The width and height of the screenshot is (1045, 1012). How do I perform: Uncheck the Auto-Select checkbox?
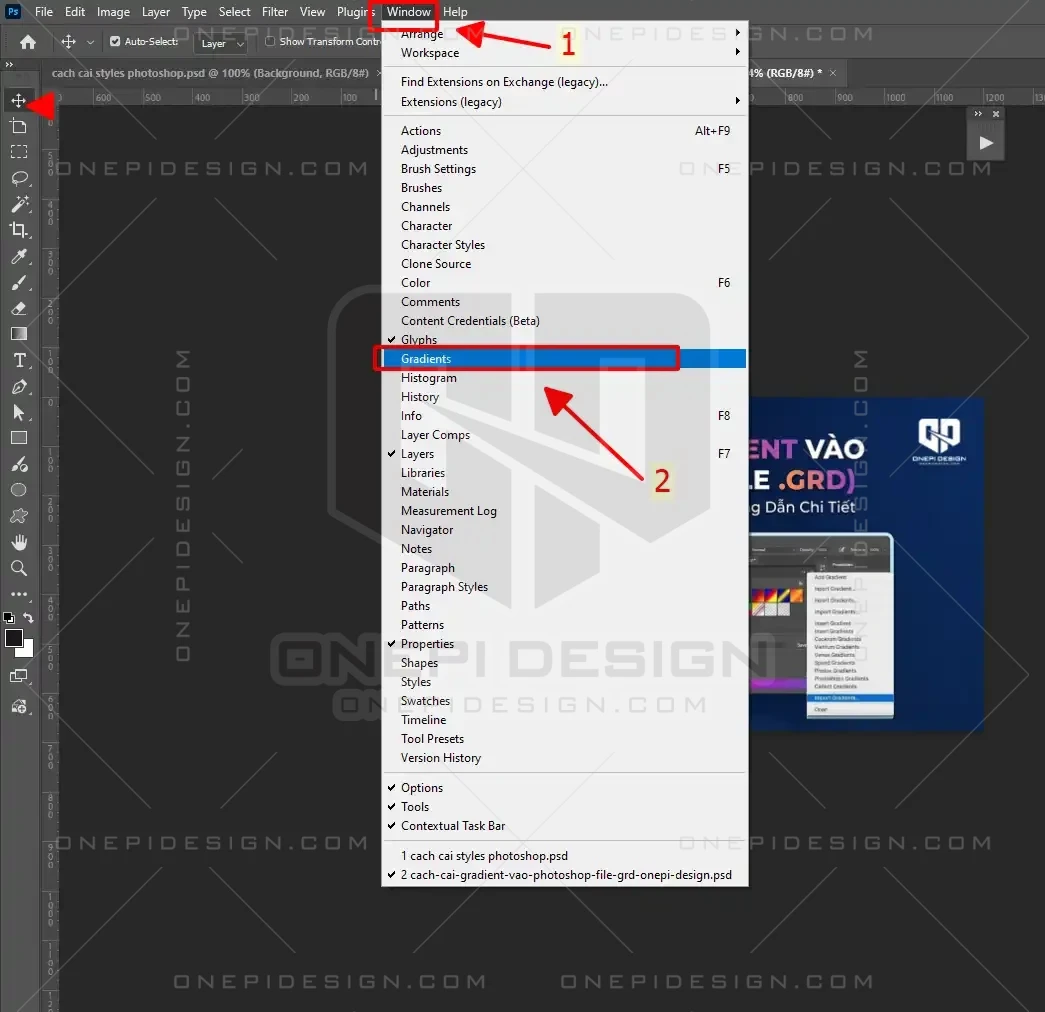(x=115, y=42)
